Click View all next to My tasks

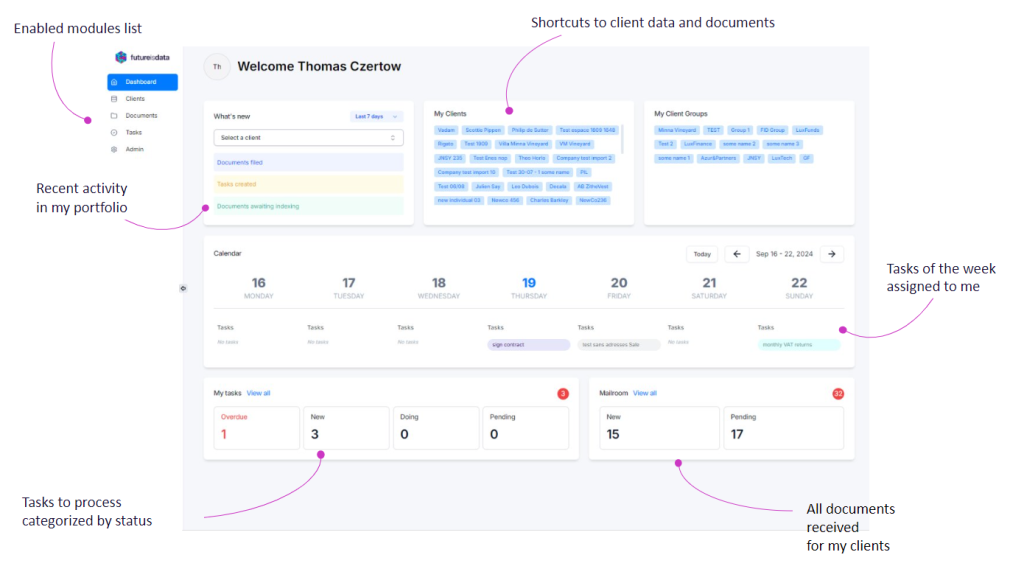[258, 393]
